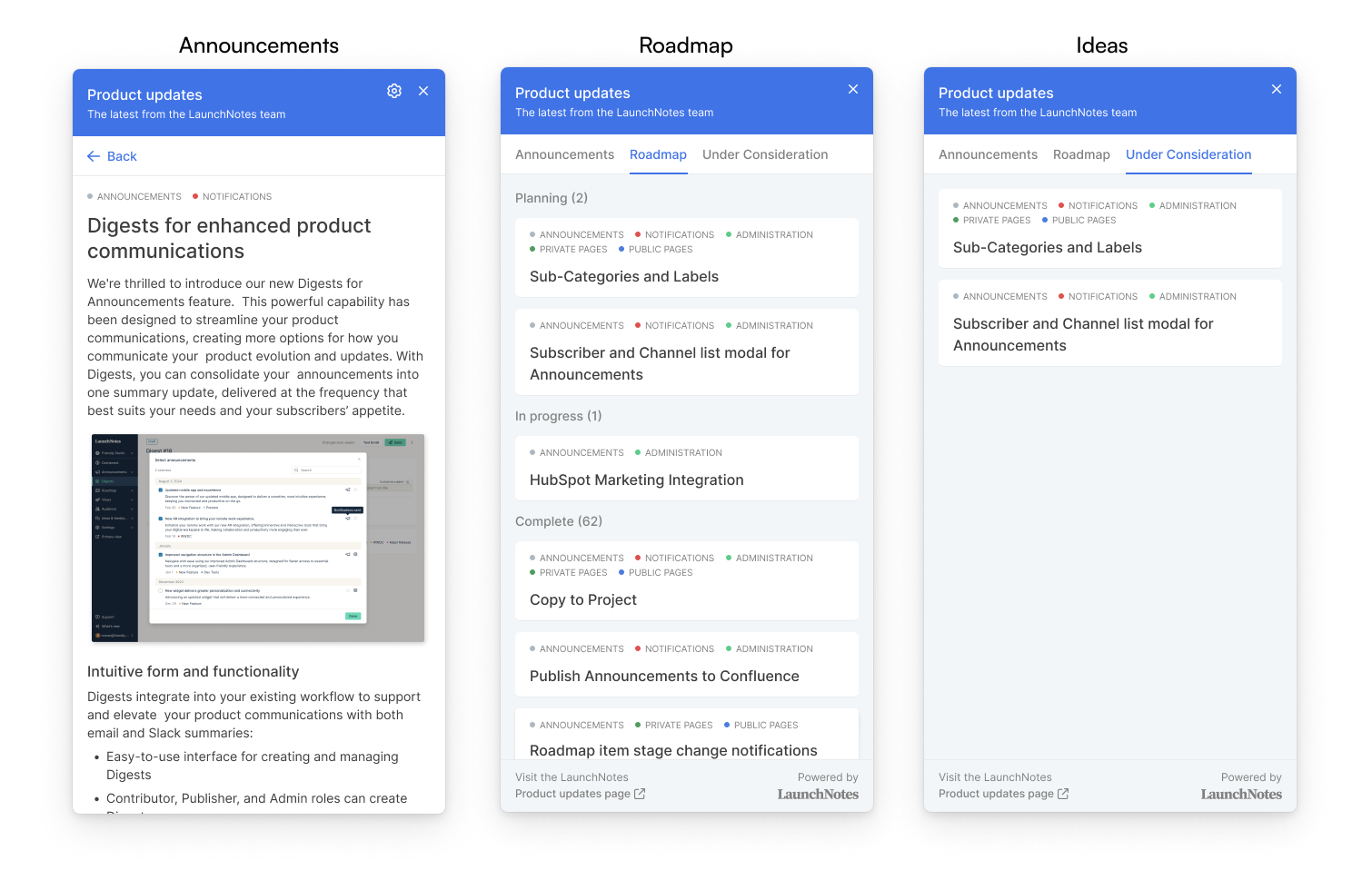
Task: Click ADMINISTRATION tag on HubSpot Marketing Integration card
Action: [679, 452]
